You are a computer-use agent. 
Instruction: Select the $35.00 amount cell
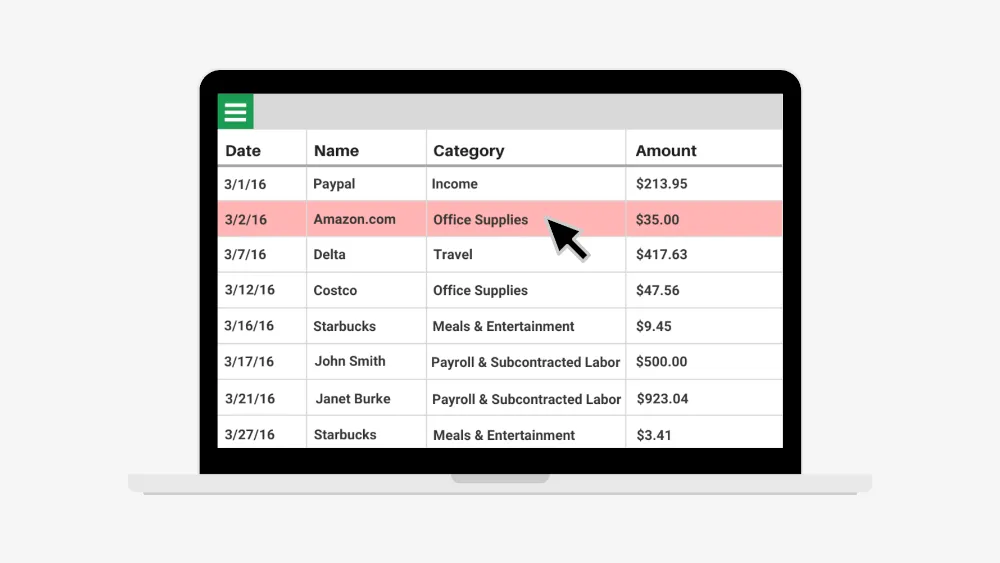(x=657, y=220)
